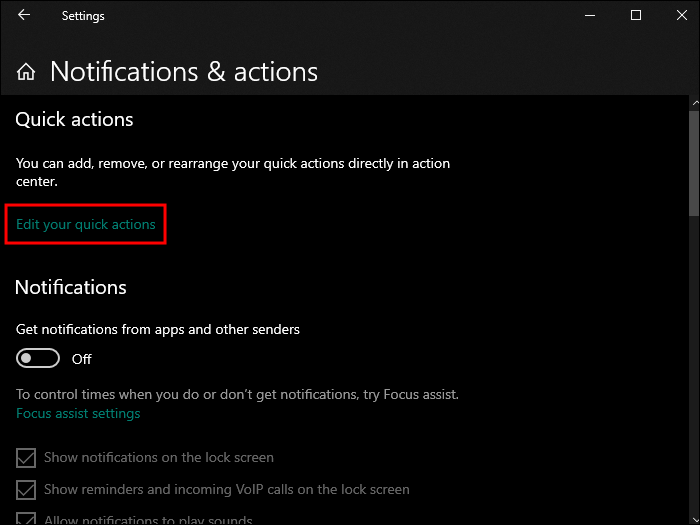700x525 pixels.
Task: Toggle Allow notifications to play sounds checkbox
Action: 26,519
